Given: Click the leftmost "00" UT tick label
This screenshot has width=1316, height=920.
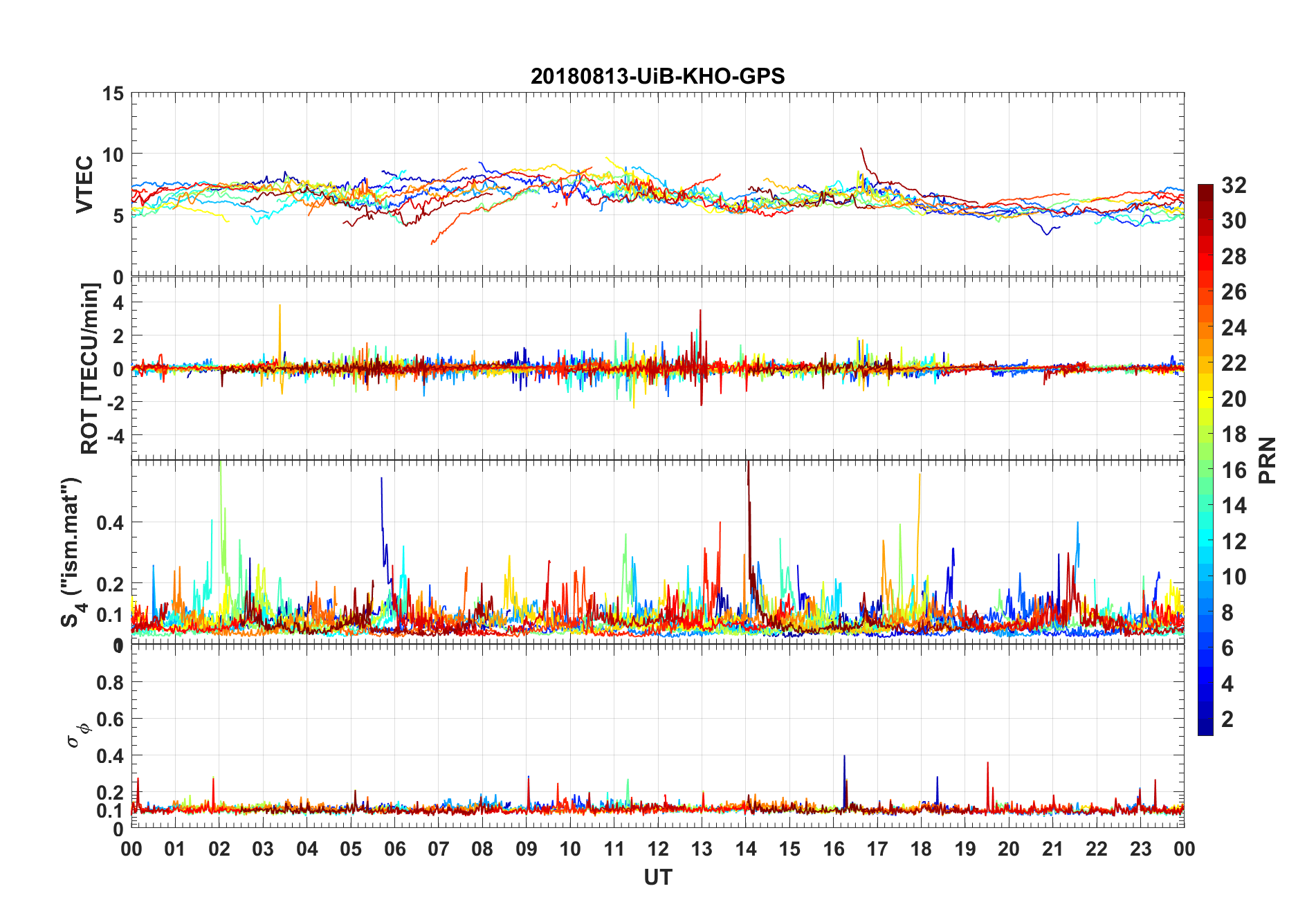Looking at the screenshot, I should coord(131,849).
